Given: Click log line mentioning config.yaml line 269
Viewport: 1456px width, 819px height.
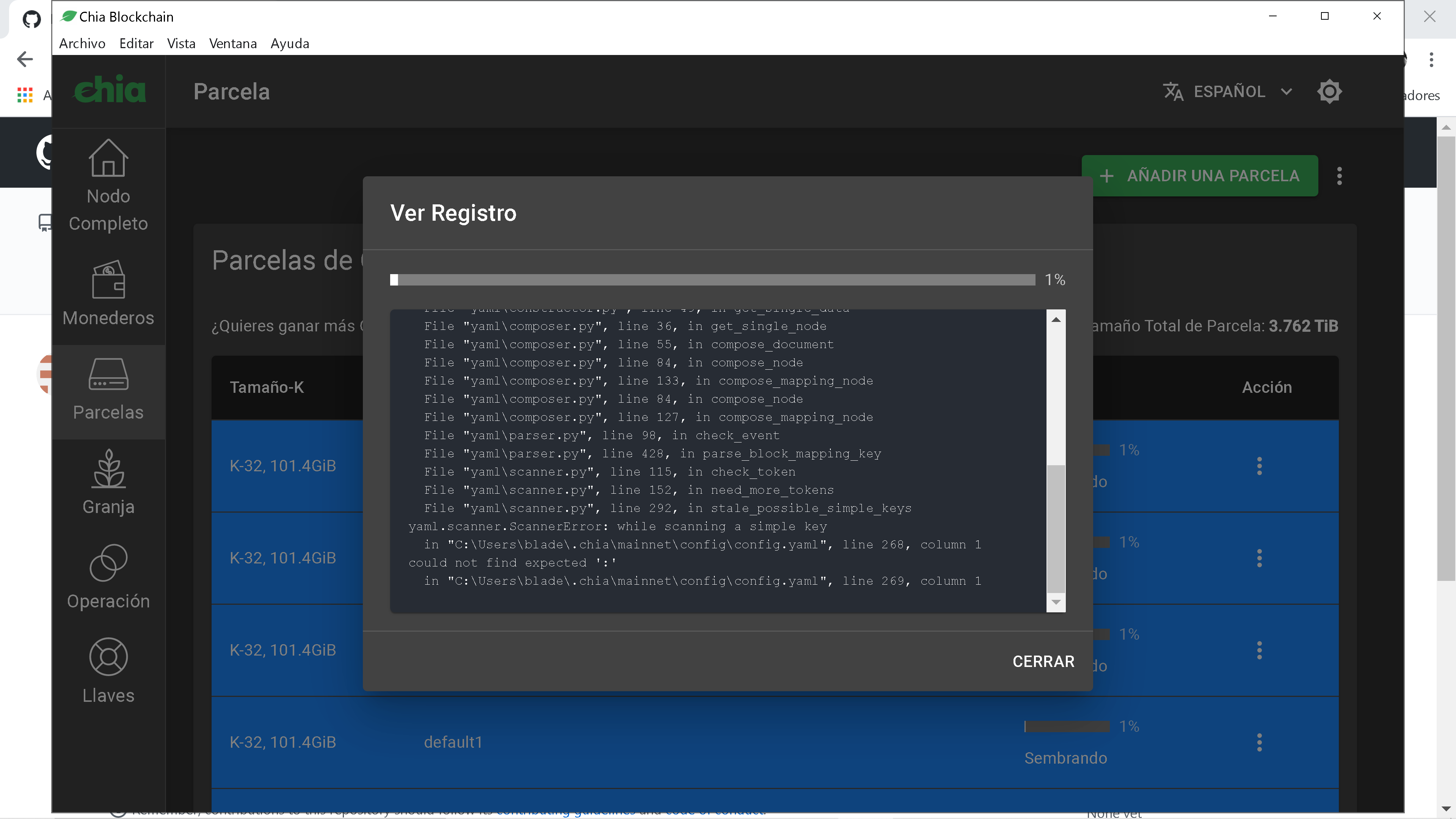Looking at the screenshot, I should [703, 581].
